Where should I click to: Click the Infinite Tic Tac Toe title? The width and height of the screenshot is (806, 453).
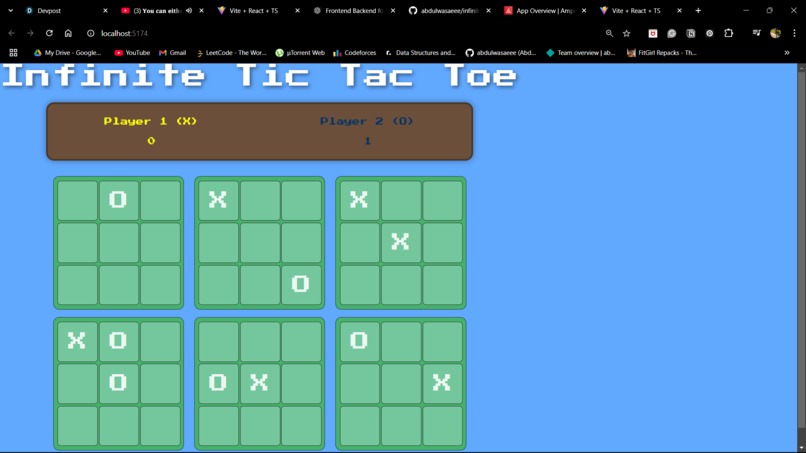(260, 76)
